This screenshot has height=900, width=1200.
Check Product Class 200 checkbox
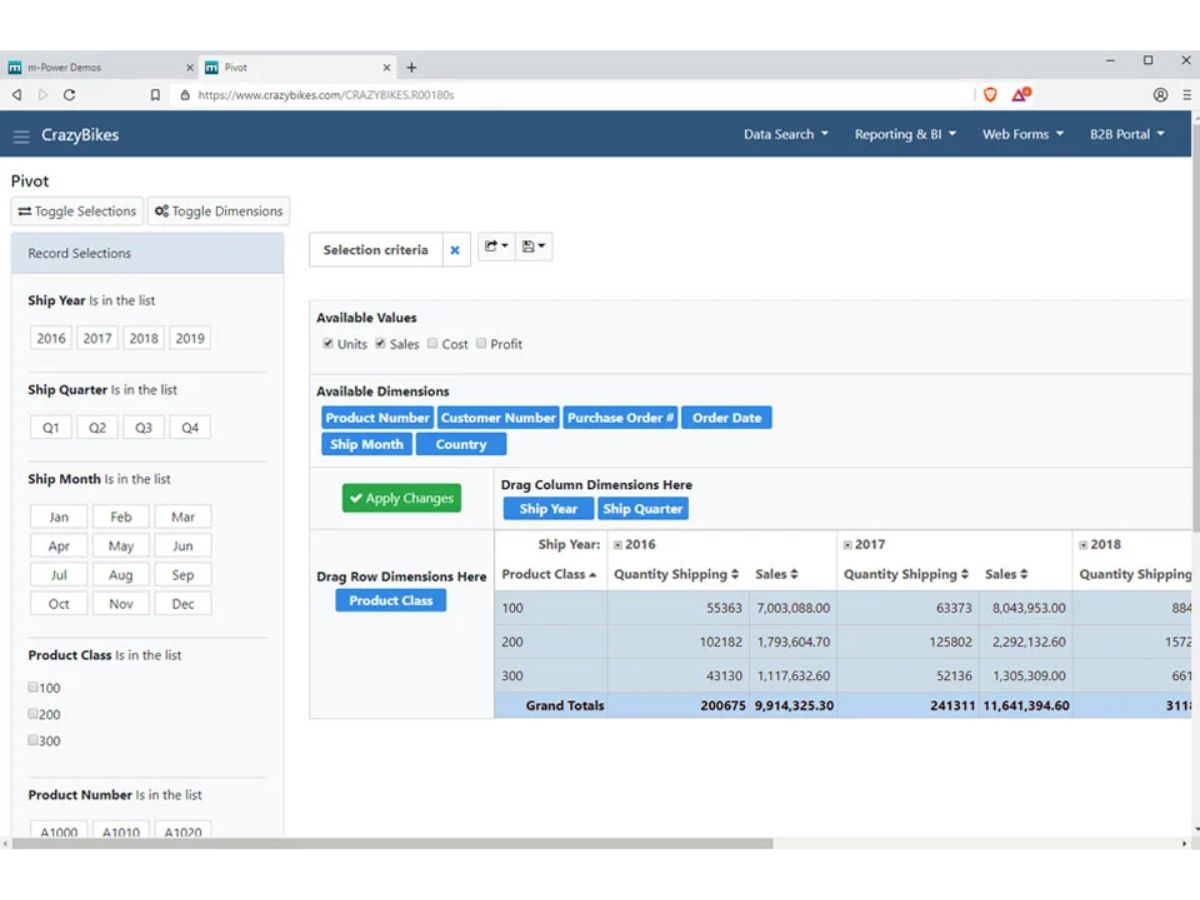coord(33,714)
